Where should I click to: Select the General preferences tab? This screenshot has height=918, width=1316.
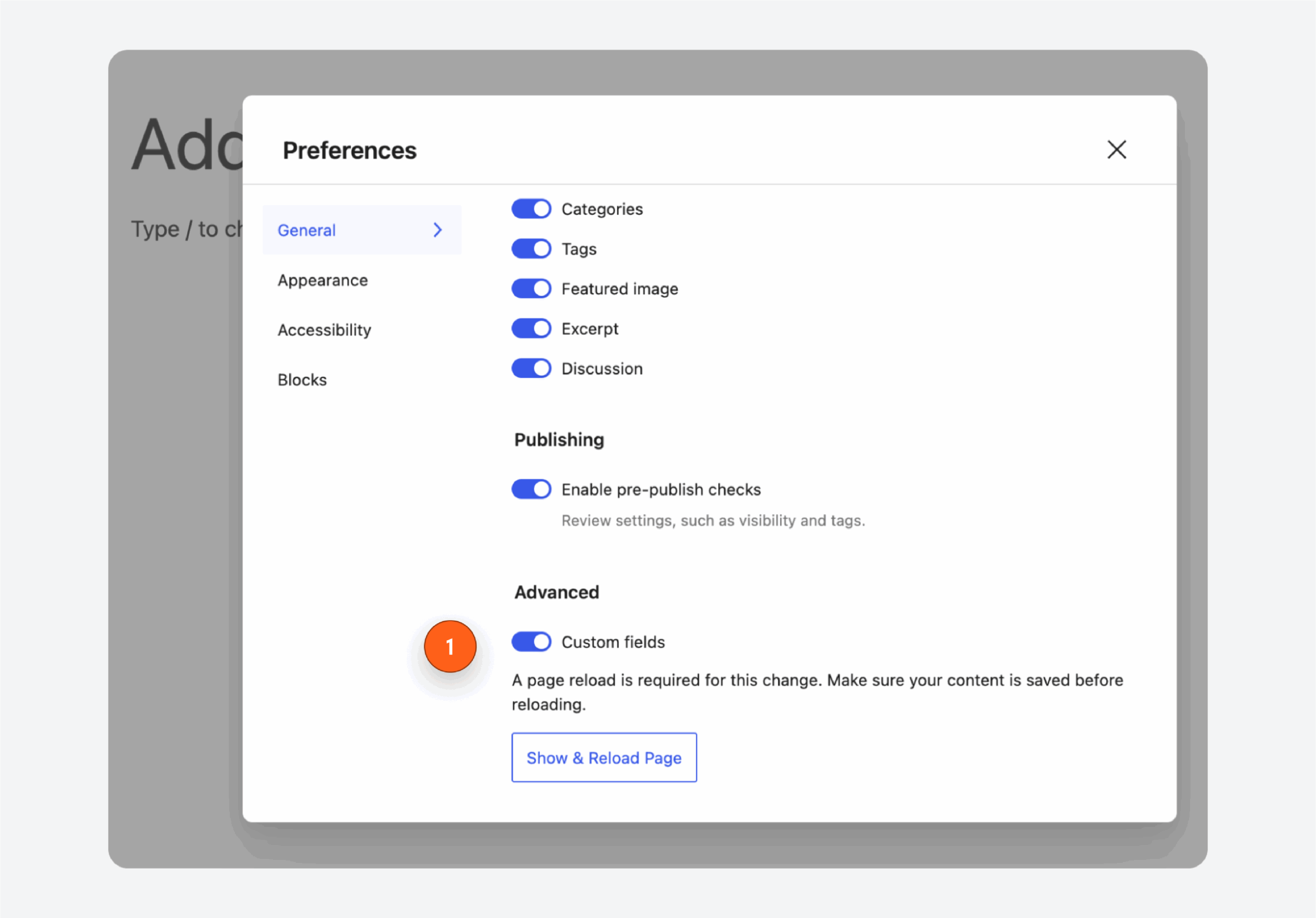[307, 230]
